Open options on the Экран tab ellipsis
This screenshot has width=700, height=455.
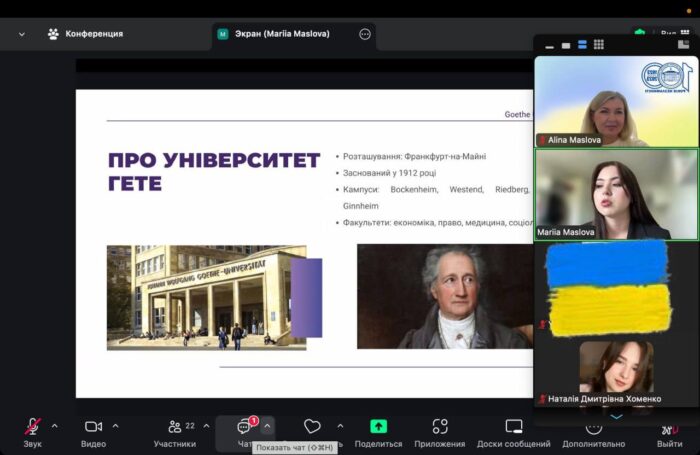(365, 34)
